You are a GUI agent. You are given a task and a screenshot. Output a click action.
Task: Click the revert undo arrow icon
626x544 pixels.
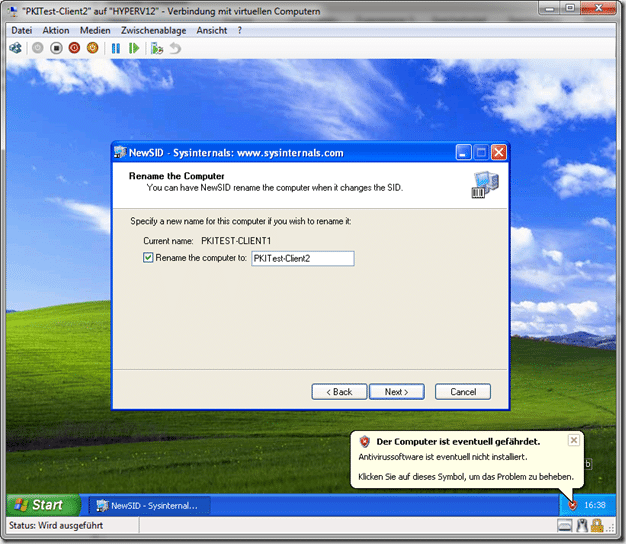[x=175, y=48]
